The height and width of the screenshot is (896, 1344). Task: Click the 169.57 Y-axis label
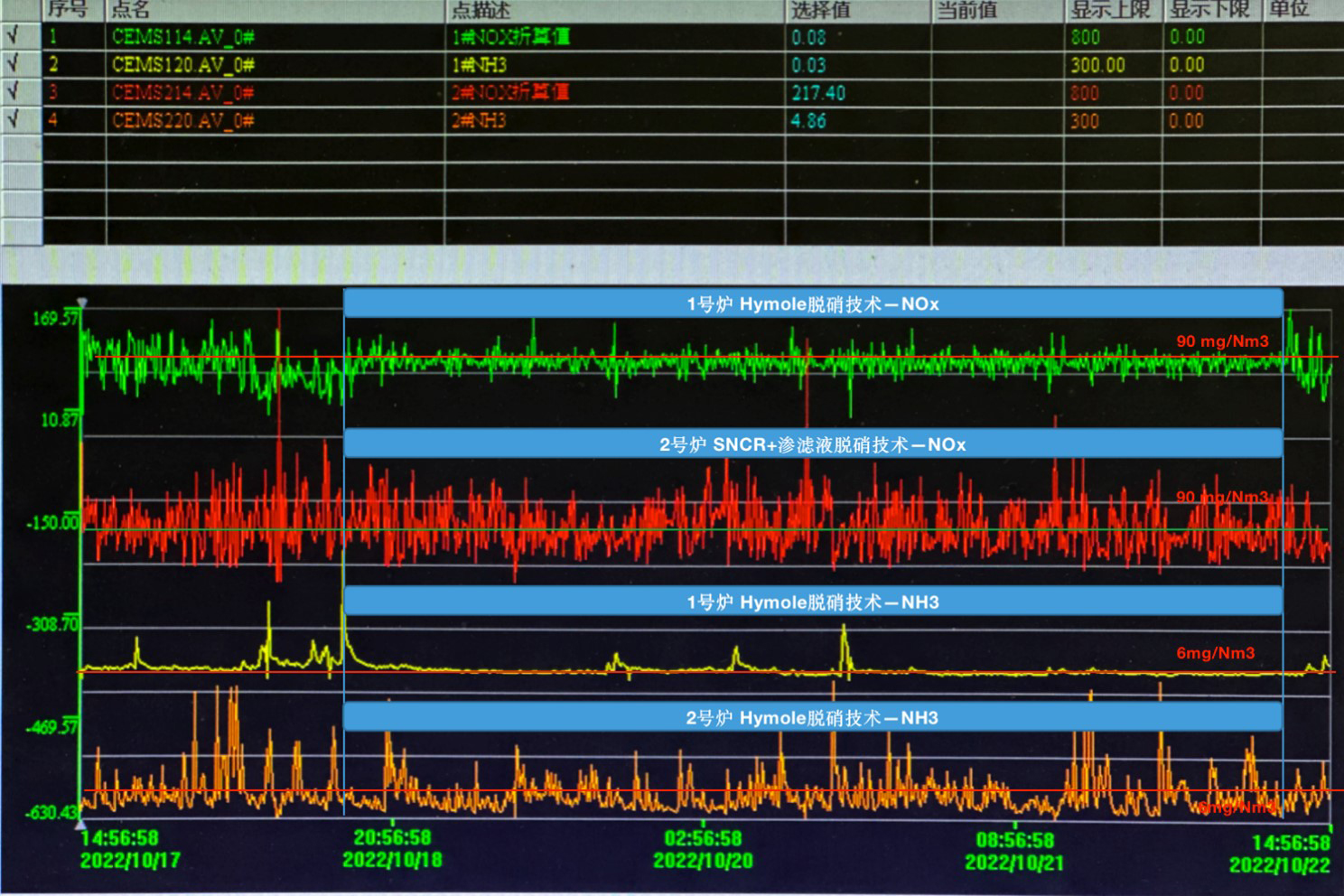[56, 319]
